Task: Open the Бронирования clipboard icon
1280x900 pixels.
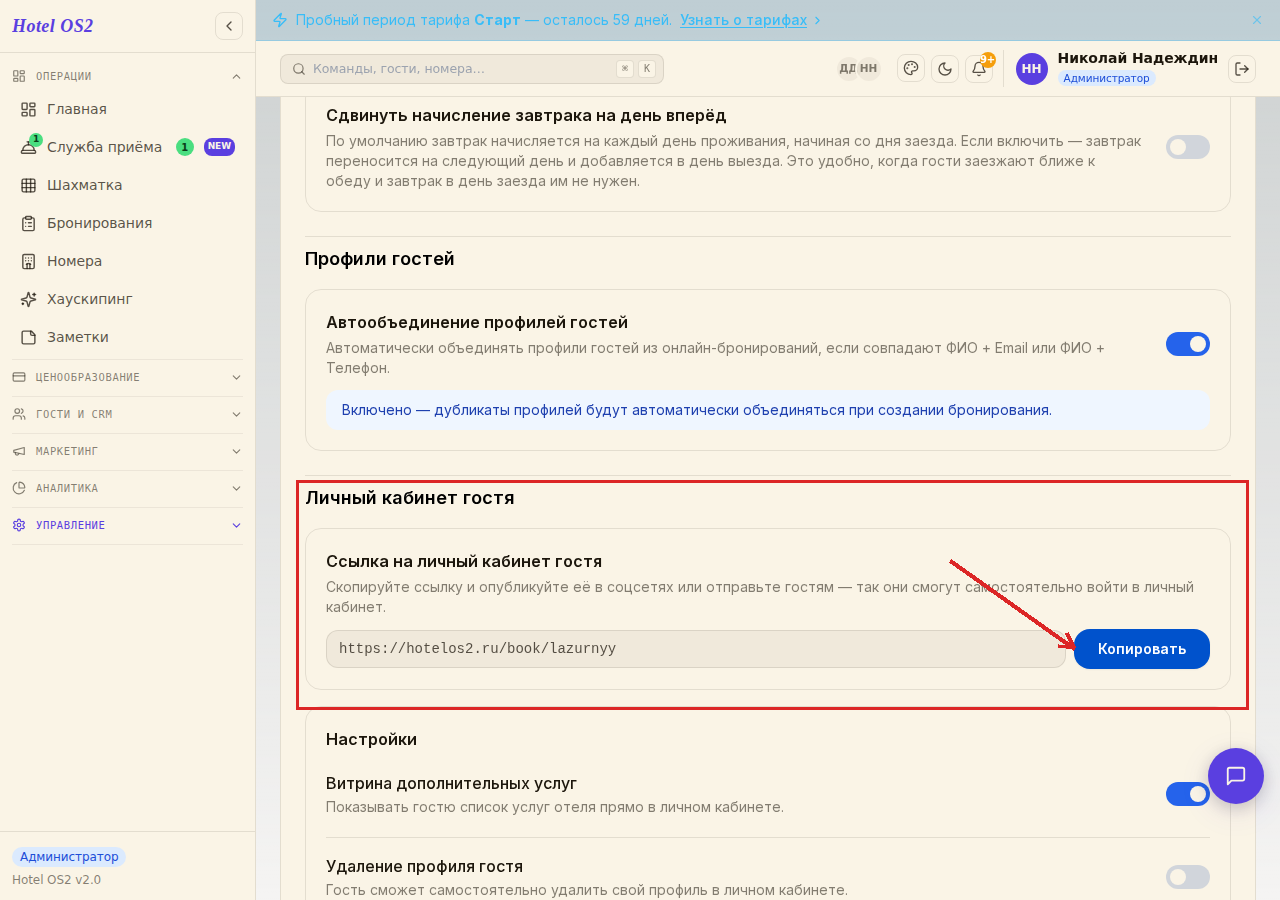Action: (29, 223)
